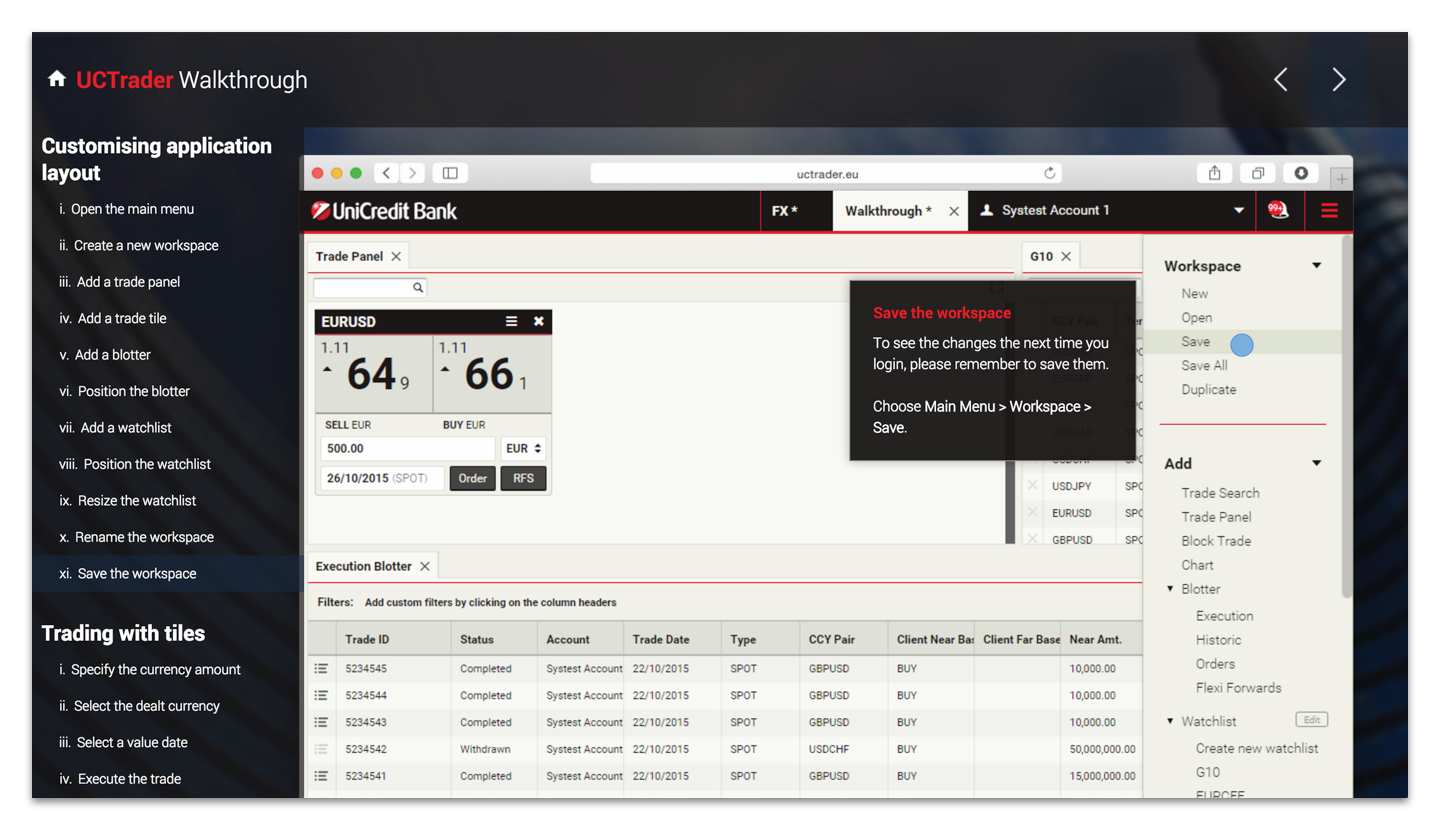Open row menu for trade 5234544

tap(321, 695)
